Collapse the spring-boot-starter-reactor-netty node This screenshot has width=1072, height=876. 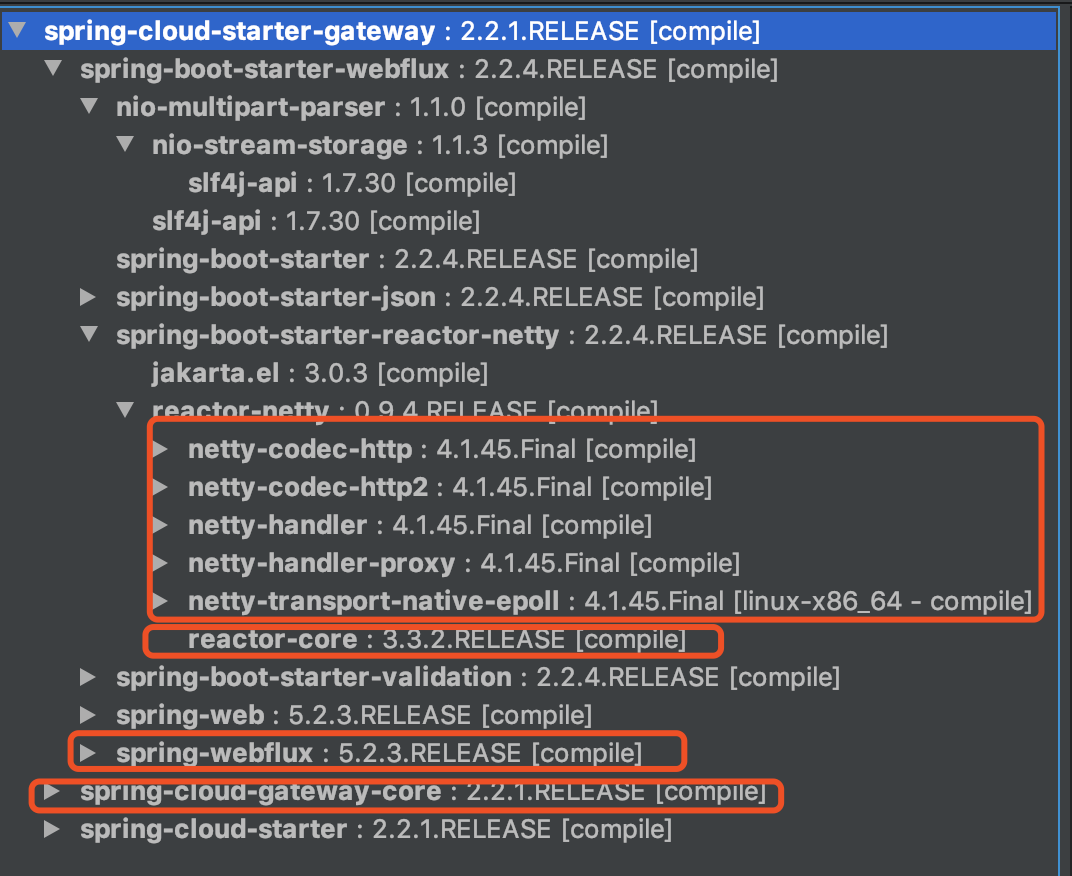(x=89, y=335)
